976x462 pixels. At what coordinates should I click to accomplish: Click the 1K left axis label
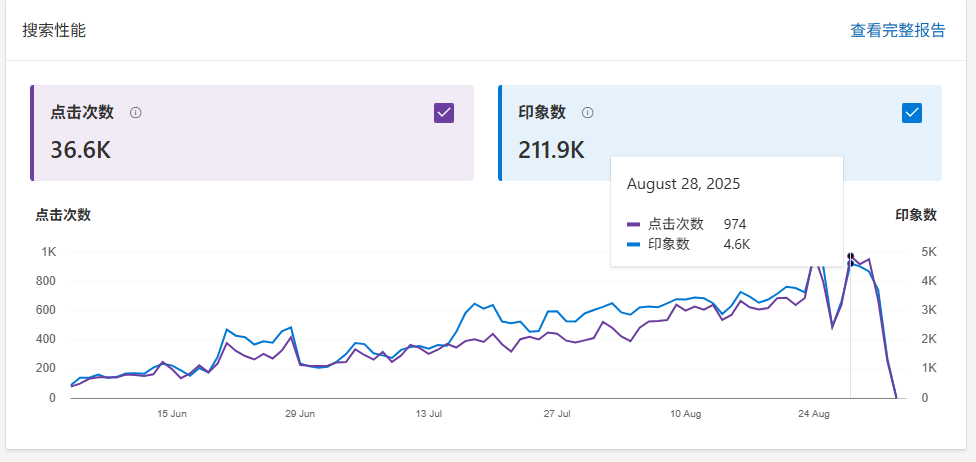coord(49,252)
